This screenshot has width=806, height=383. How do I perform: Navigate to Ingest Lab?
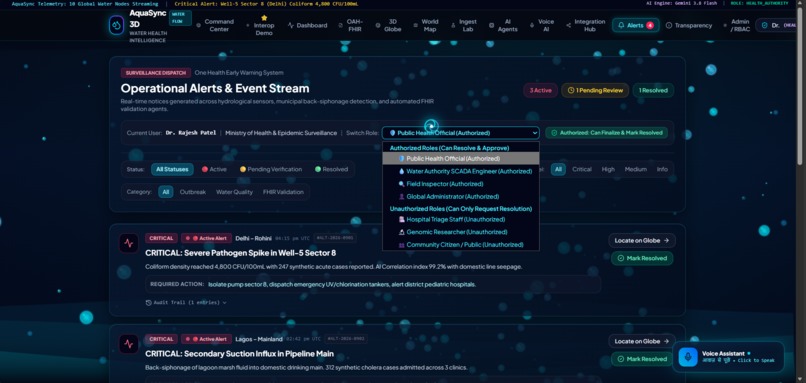point(464,25)
